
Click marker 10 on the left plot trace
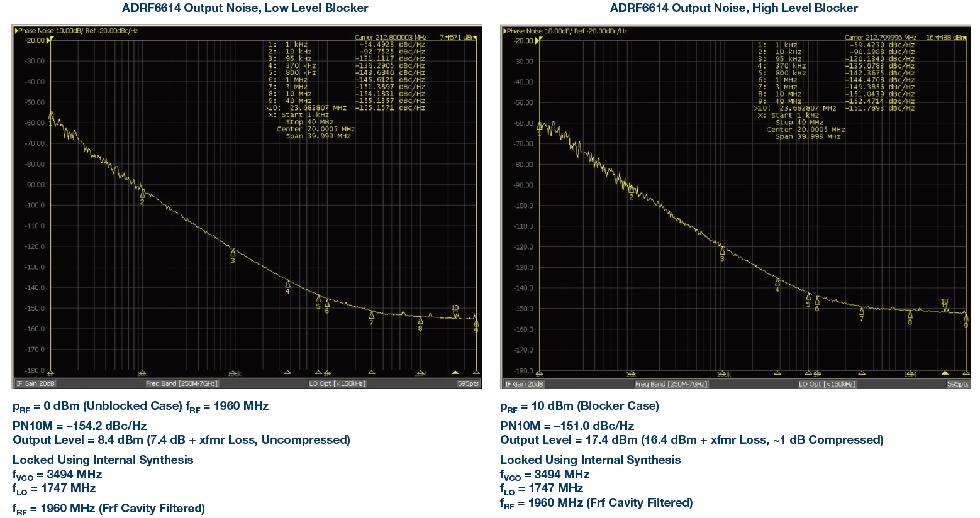456,309
